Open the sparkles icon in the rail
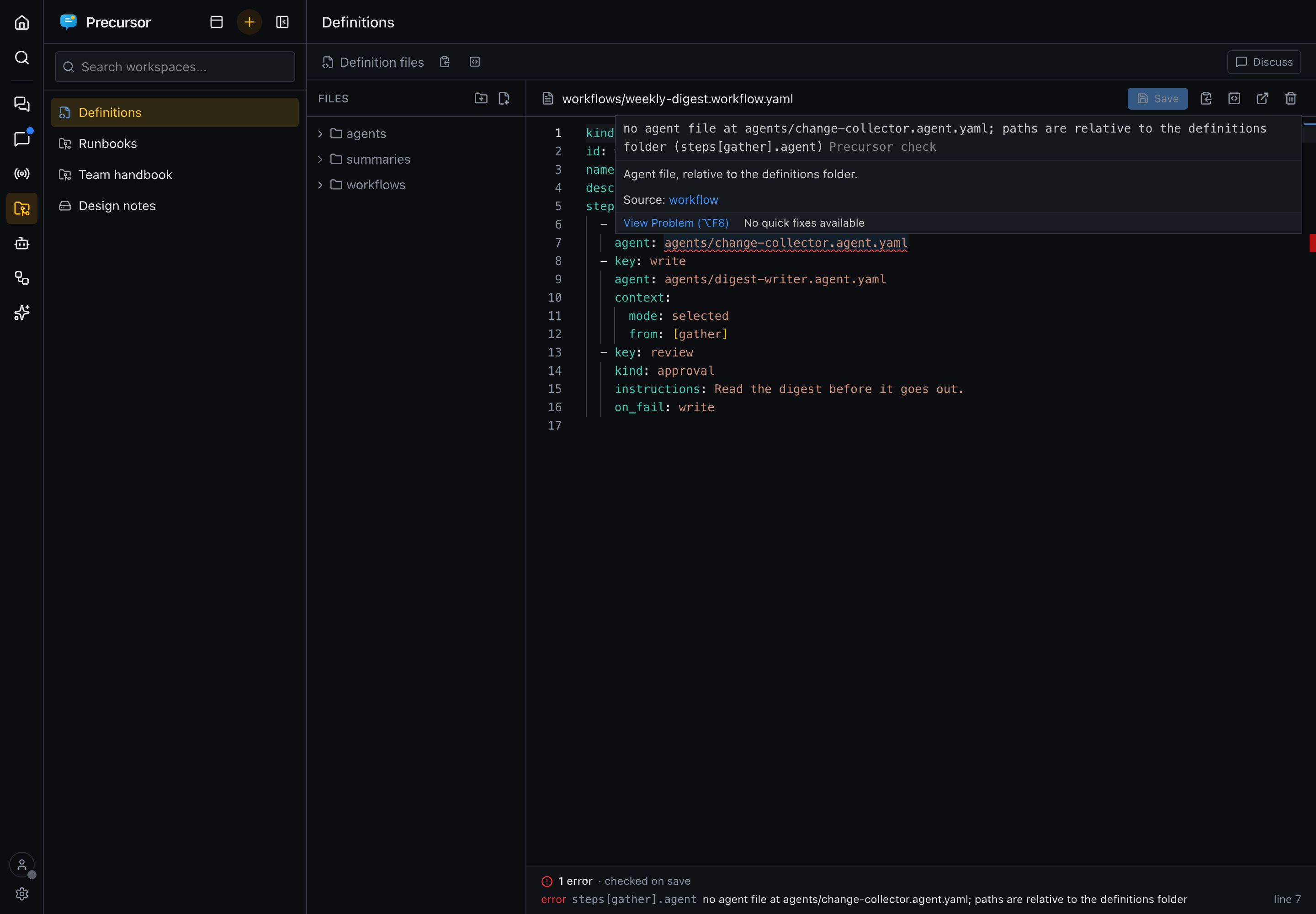The image size is (1316, 914). pyautogui.click(x=22, y=313)
